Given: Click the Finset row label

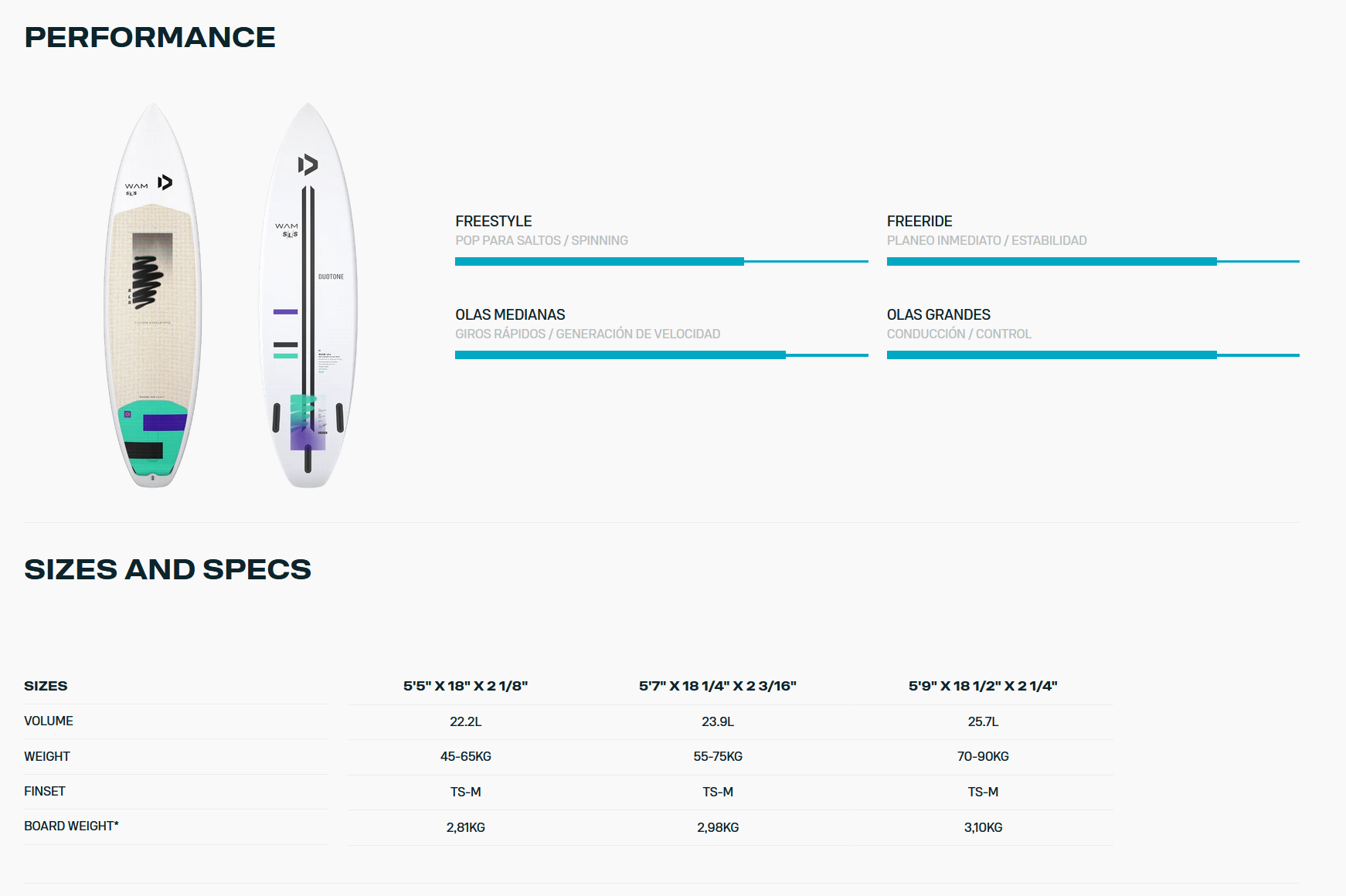Looking at the screenshot, I should click(x=45, y=791).
